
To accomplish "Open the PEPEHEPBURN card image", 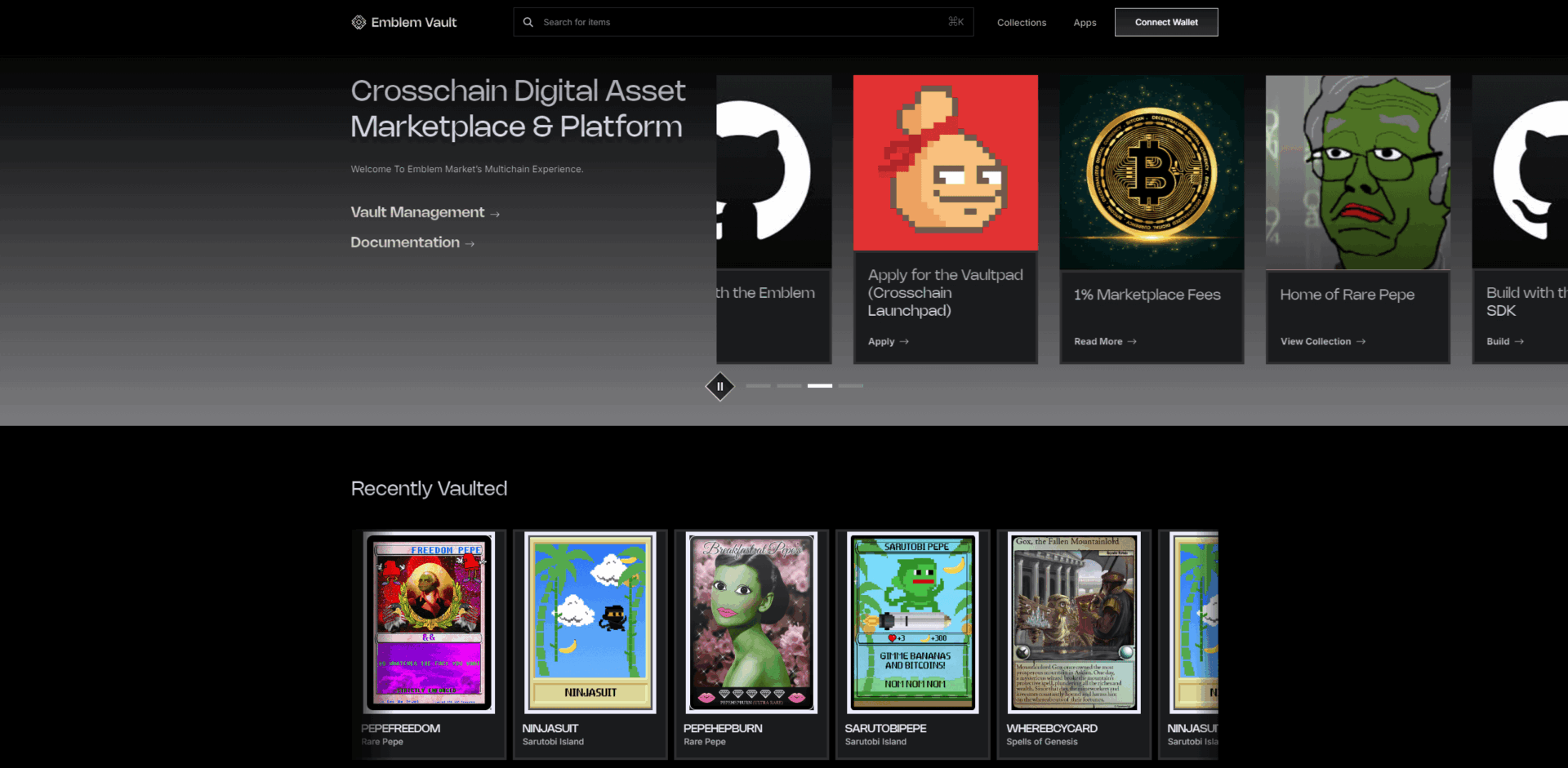I will click(751, 624).
